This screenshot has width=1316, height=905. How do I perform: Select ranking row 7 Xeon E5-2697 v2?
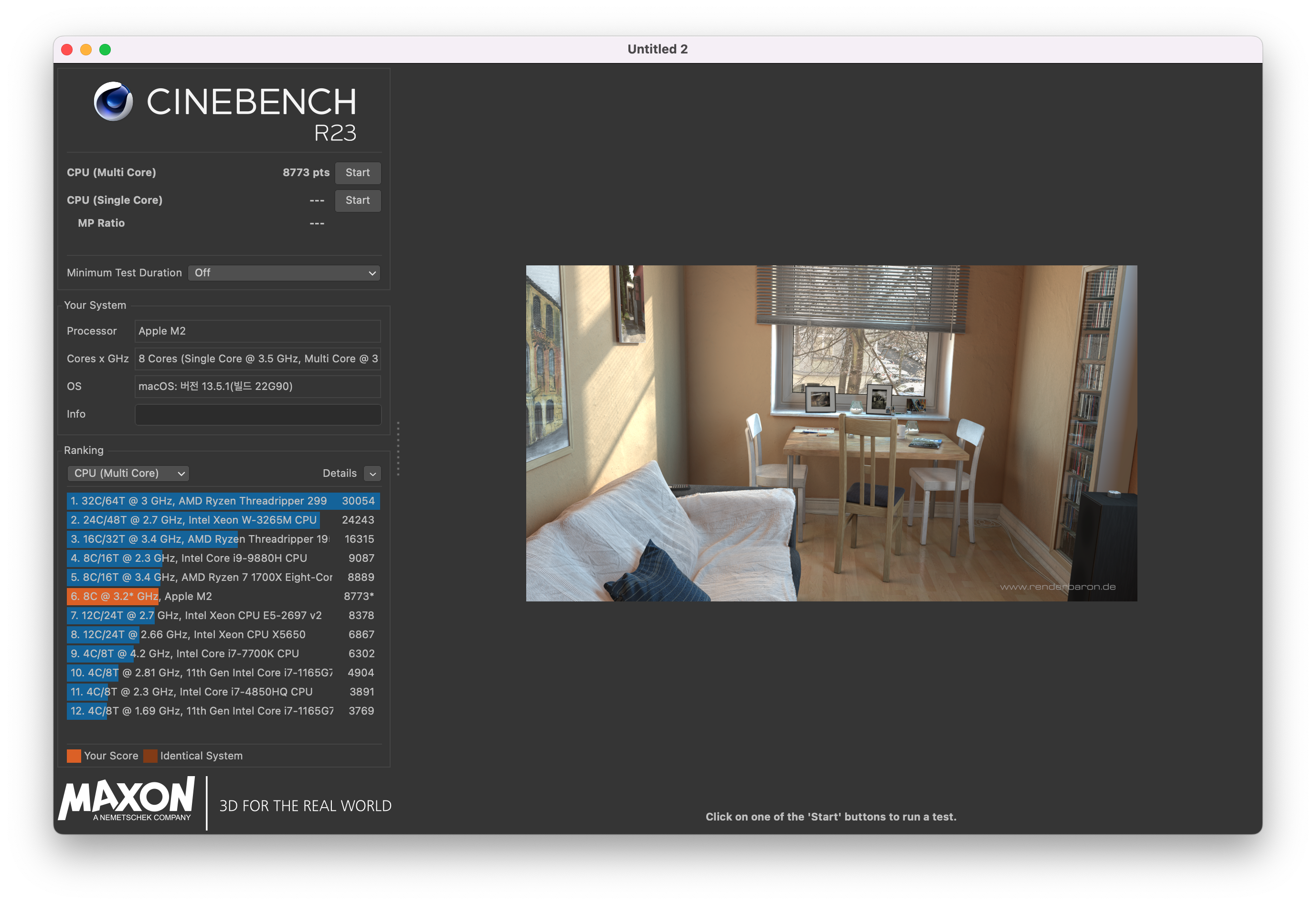[223, 615]
